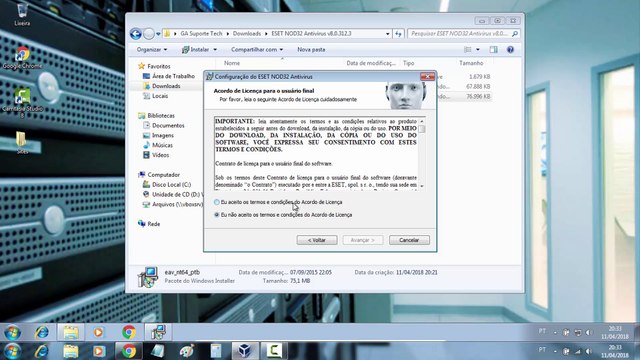The height and width of the screenshot is (360, 640).
Task: Click Instalar in the Explorer toolbar
Action: (x=196, y=49)
